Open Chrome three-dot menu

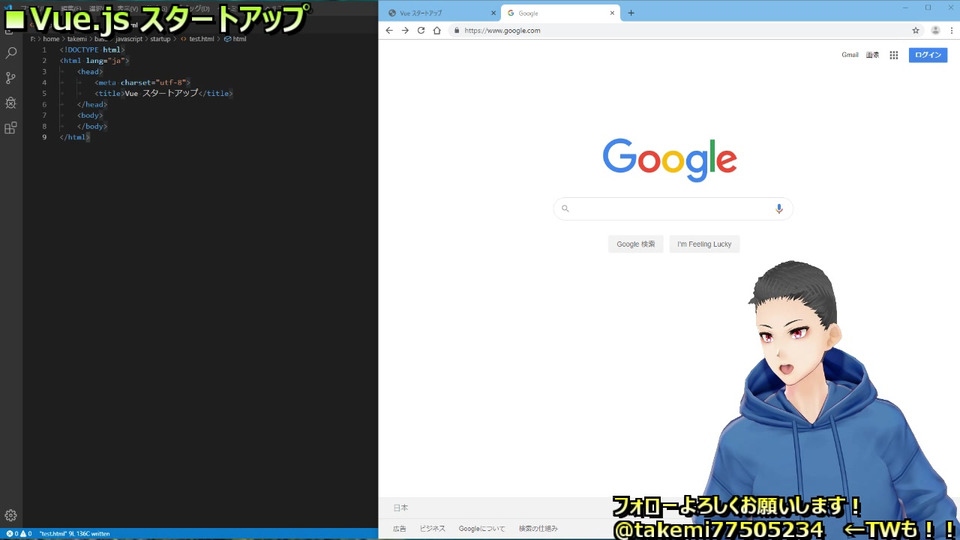[x=951, y=30]
